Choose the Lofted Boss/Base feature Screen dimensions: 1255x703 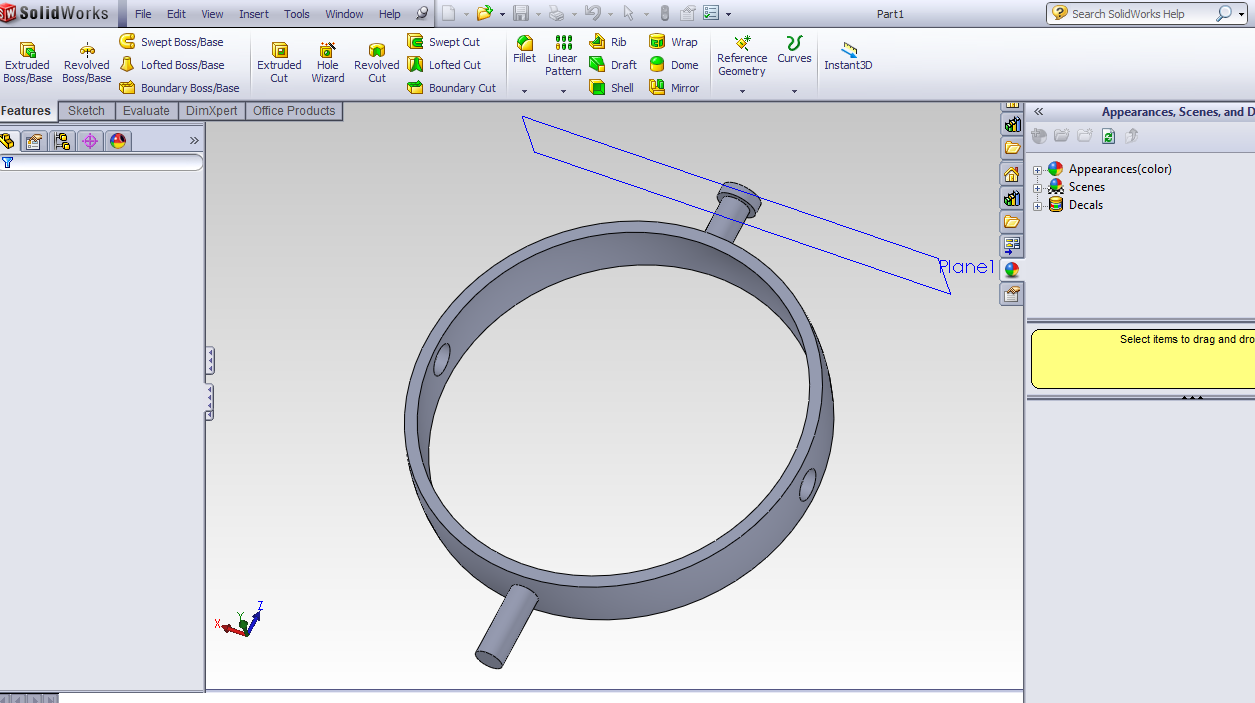tap(171, 65)
